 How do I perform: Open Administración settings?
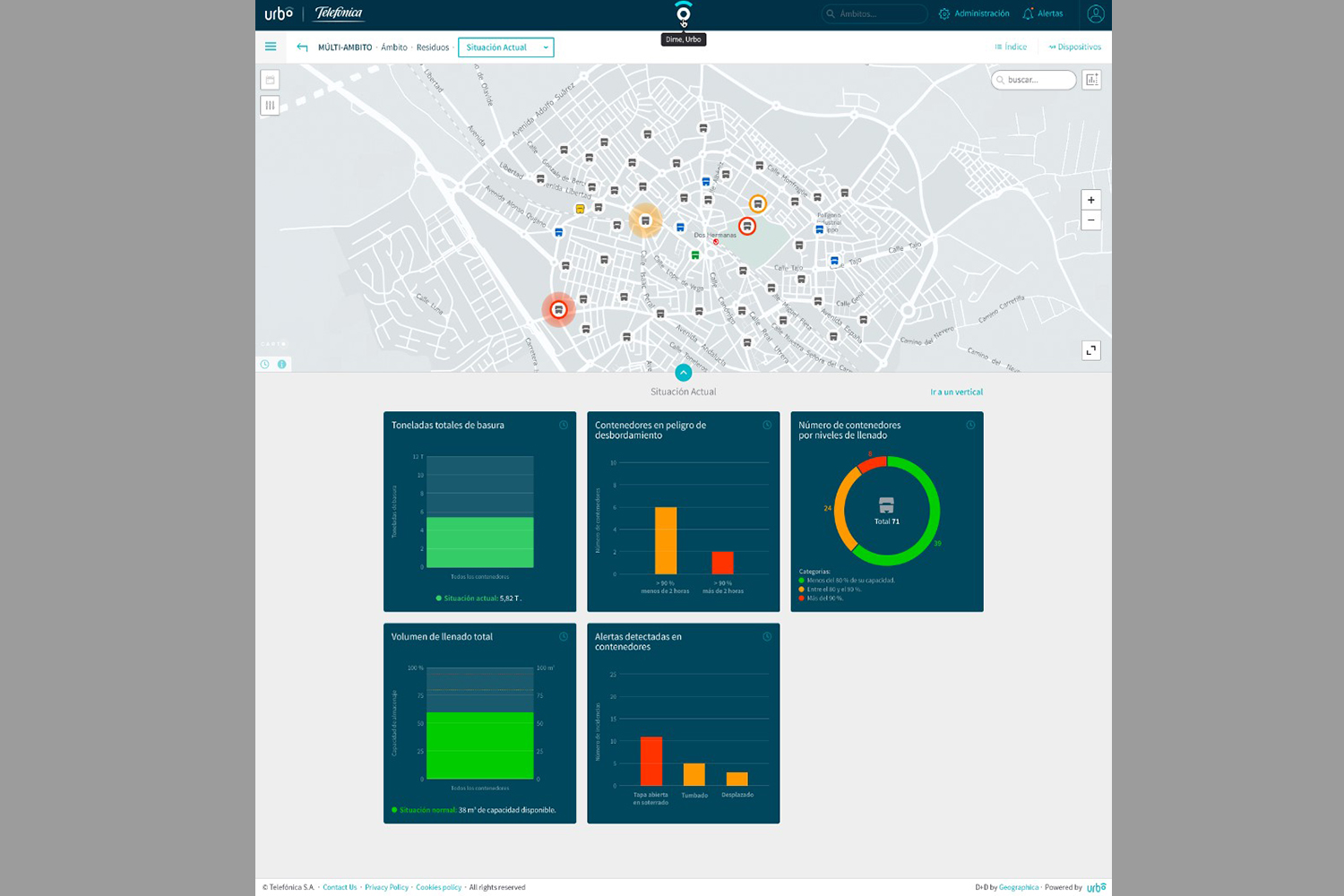click(974, 13)
